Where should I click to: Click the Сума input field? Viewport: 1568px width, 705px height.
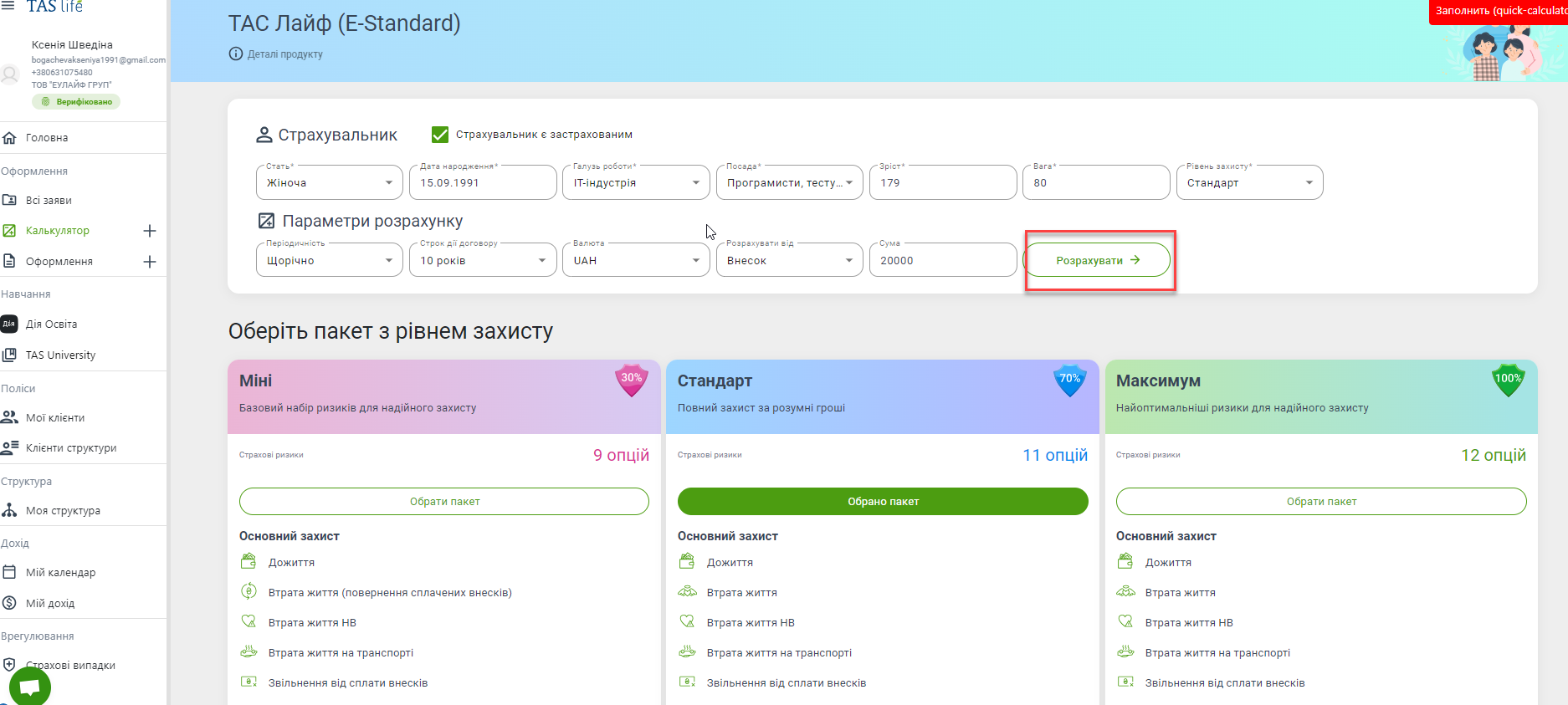941,261
